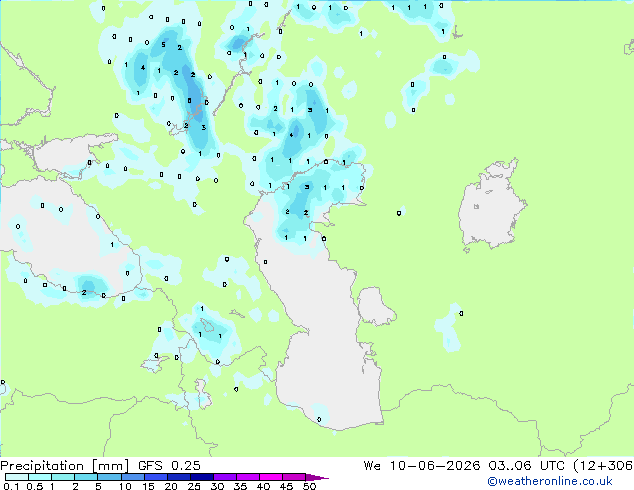The image size is (634, 490).
Task: Click the '35' legend scale label
Action: pos(240,486)
